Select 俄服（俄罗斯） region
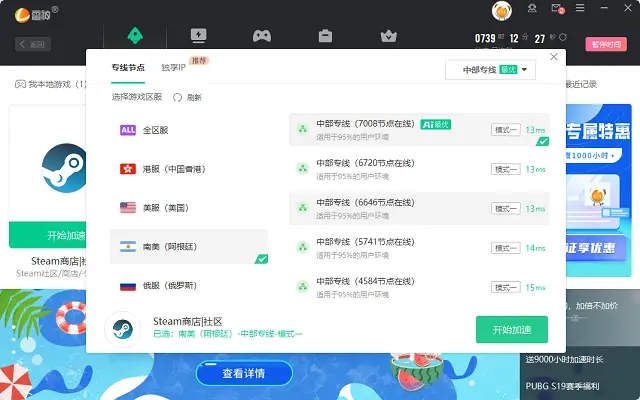 coord(189,286)
